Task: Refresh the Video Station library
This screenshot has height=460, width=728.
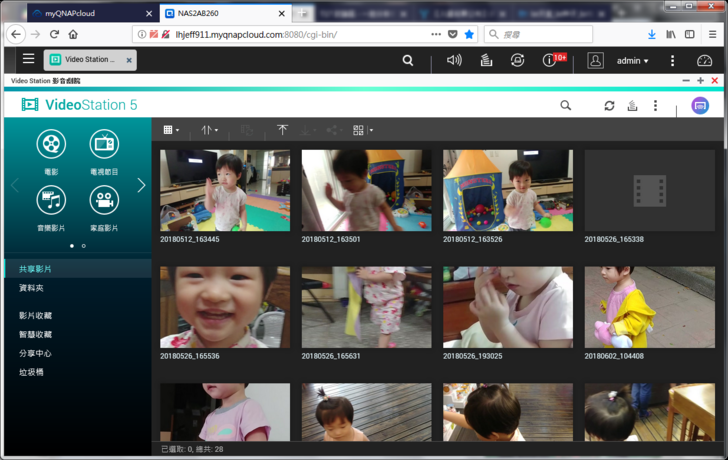Action: (610, 106)
